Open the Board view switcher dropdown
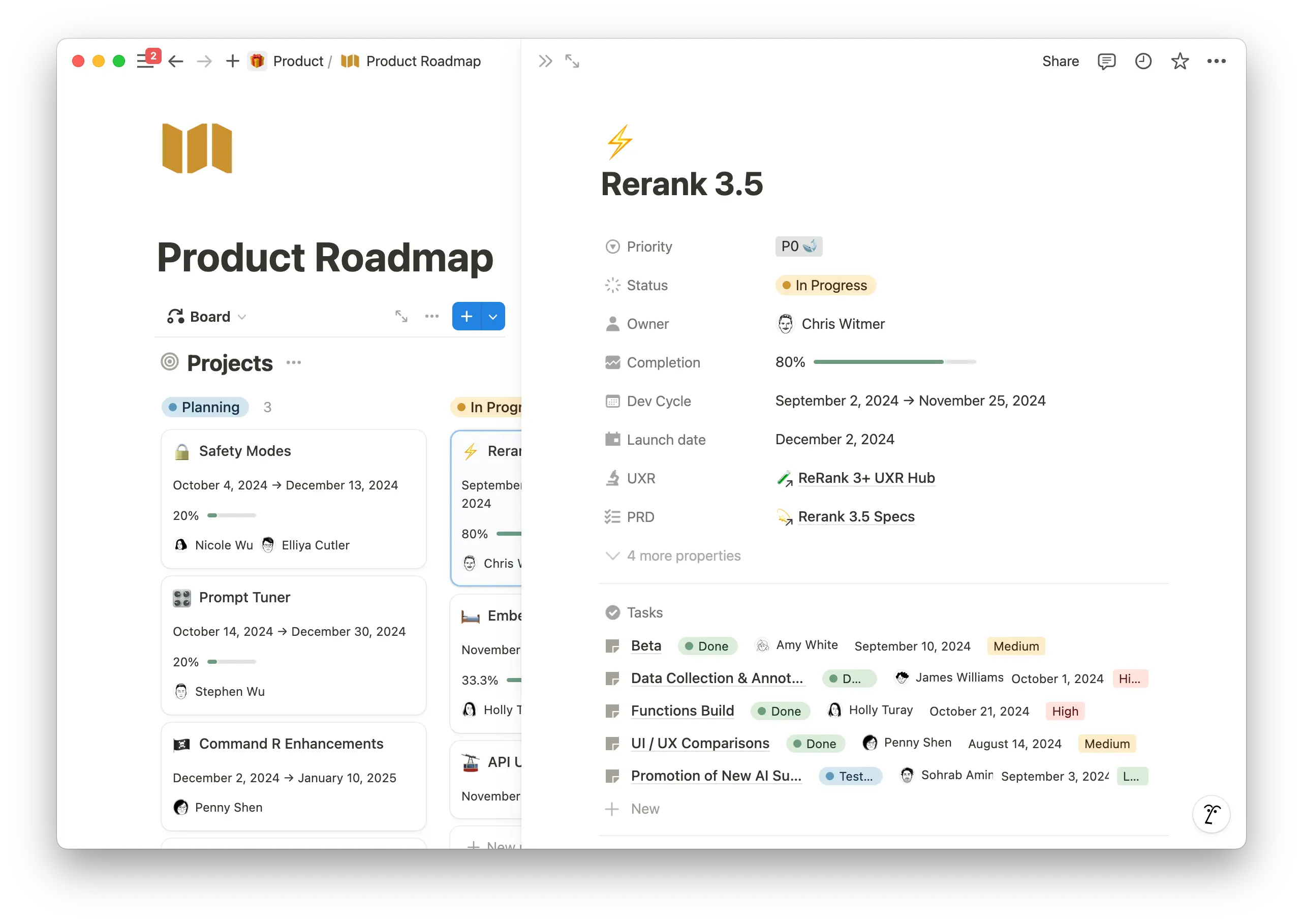 click(x=243, y=316)
